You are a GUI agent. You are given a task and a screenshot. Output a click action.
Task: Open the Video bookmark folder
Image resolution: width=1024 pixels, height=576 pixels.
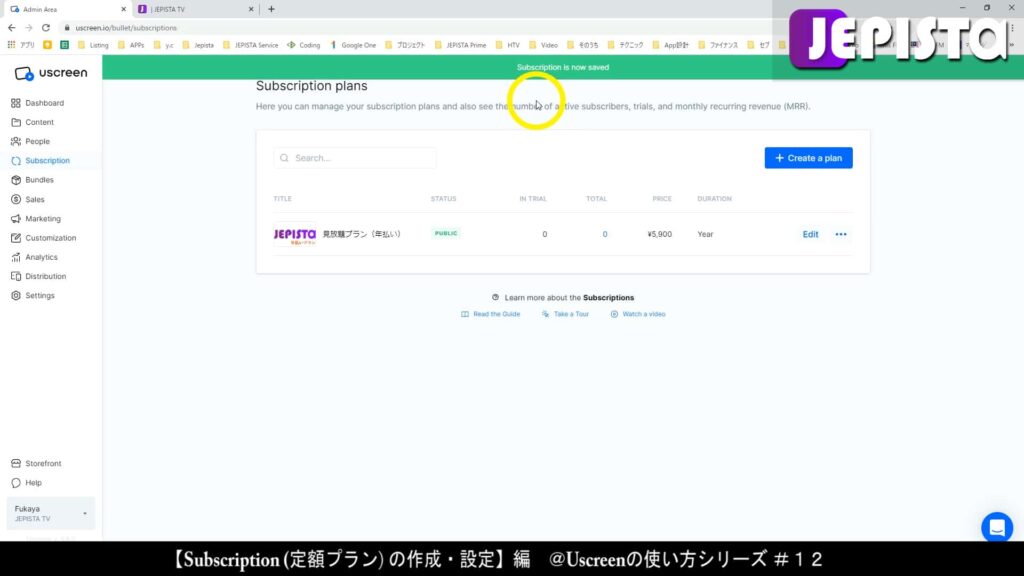click(x=543, y=45)
